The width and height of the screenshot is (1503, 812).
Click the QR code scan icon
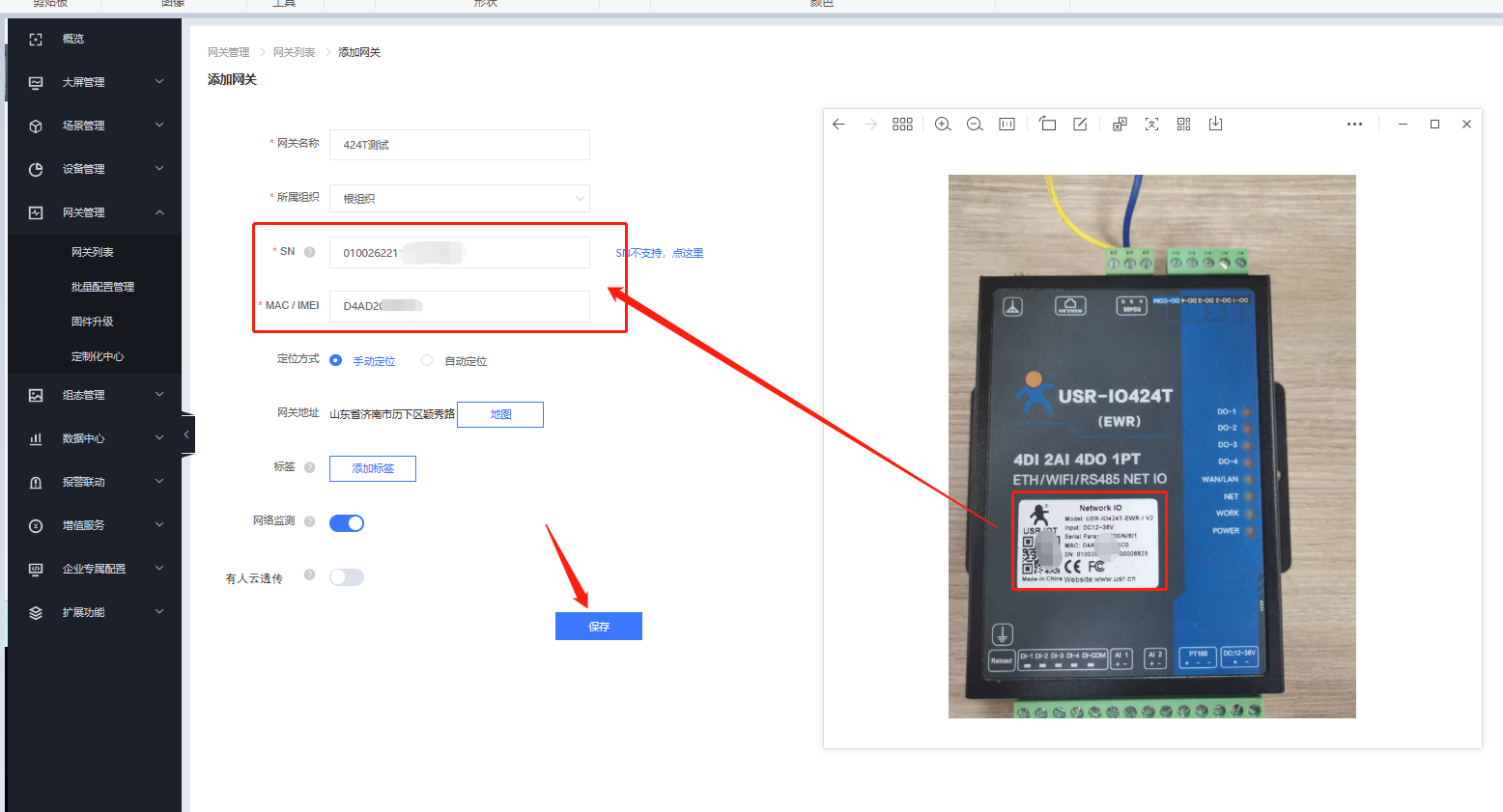(1183, 125)
